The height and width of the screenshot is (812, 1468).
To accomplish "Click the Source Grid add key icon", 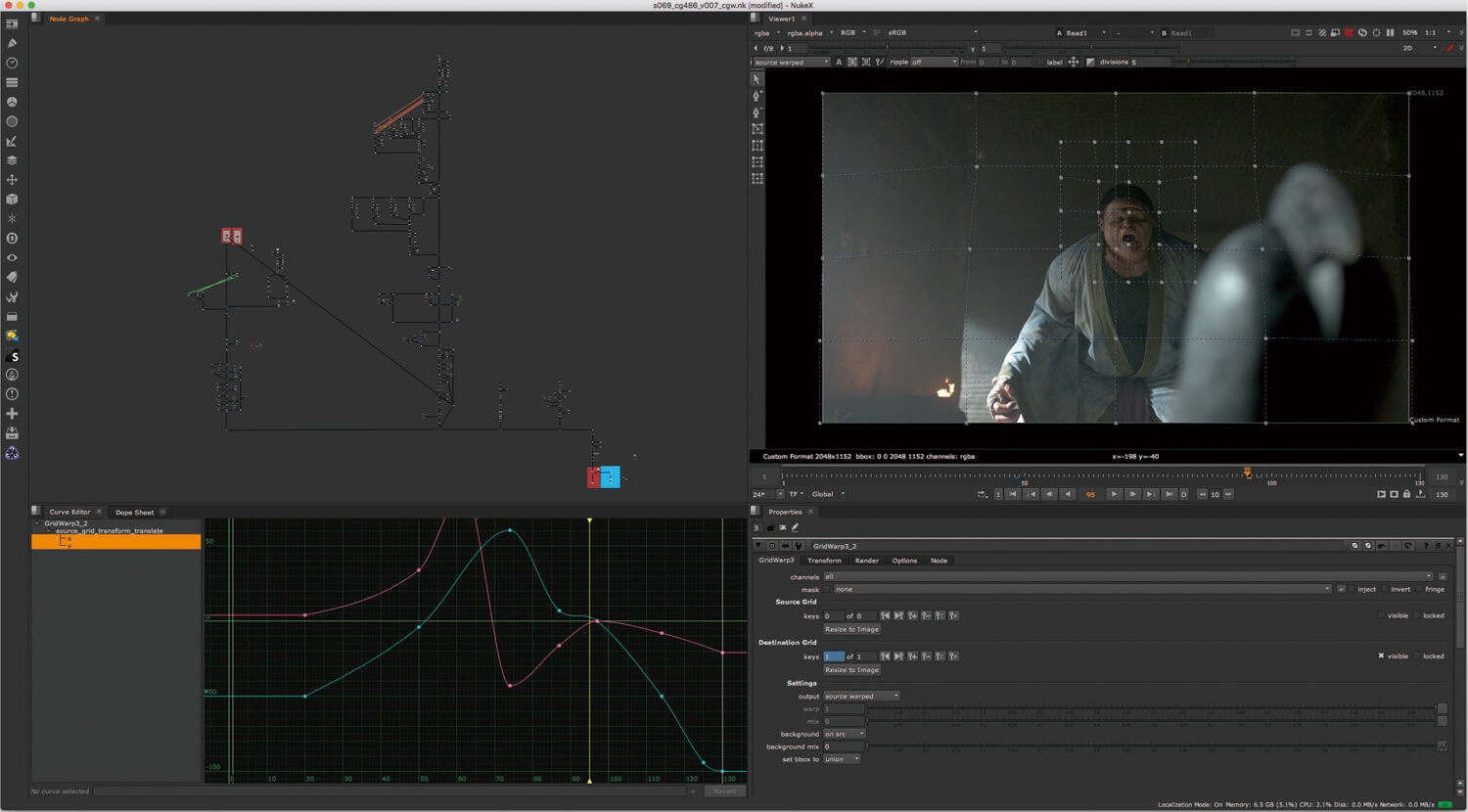I will [912, 615].
